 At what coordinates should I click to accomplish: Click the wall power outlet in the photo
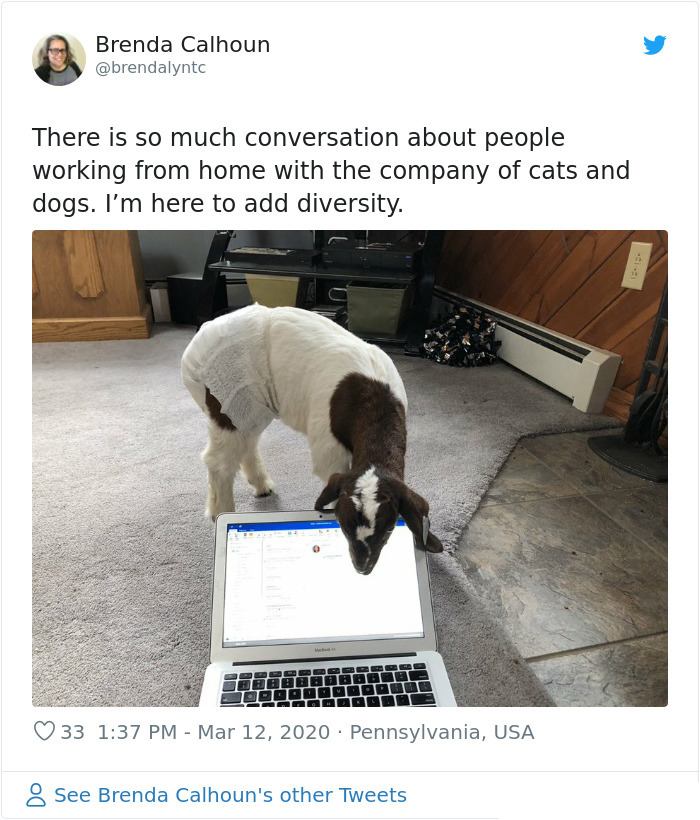(637, 266)
